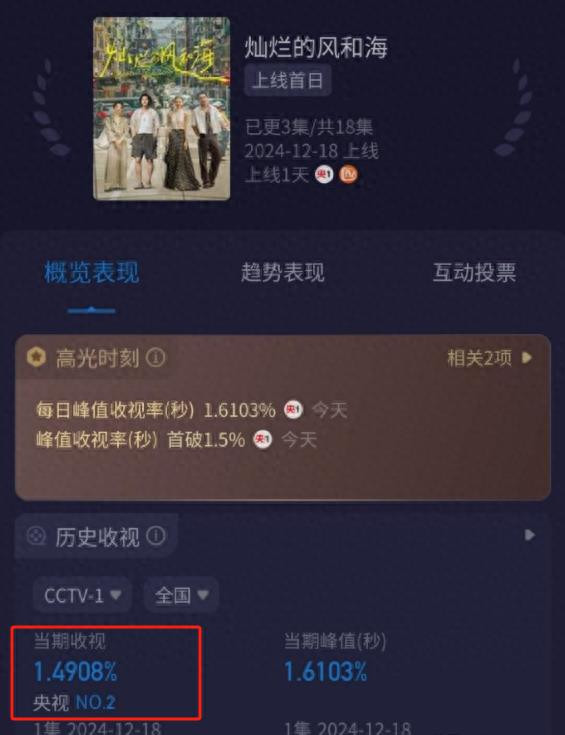The height and width of the screenshot is (735, 565).
Task: Tap the hexagon star icon of 高光时刻
Action: coord(37,358)
